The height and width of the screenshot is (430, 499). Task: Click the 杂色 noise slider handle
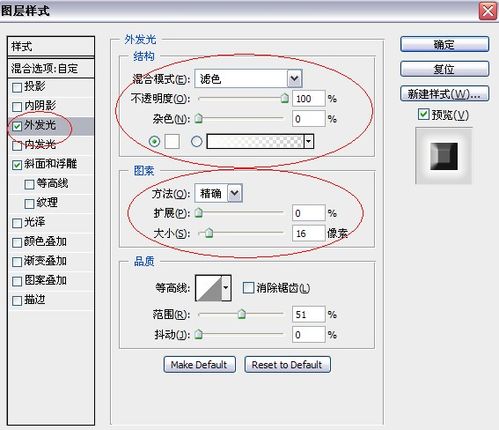[x=199, y=118]
